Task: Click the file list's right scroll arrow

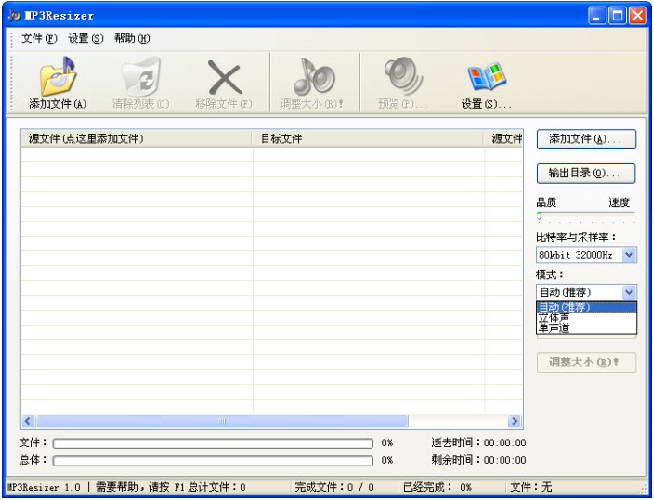Action: click(515, 421)
